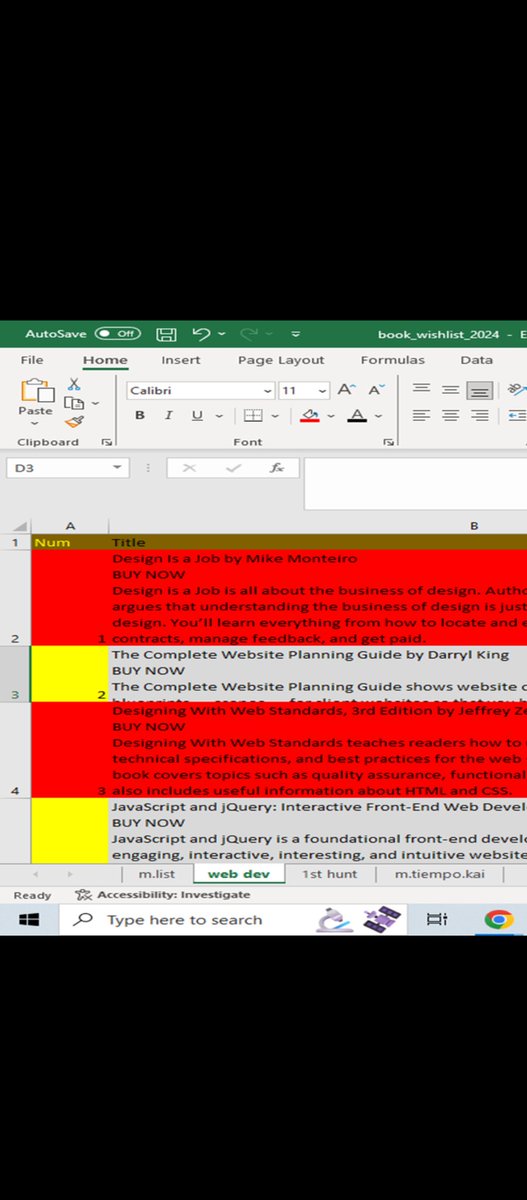Save the workbook with the floppy disk icon
Image resolution: width=527 pixels, height=1200 pixels.
(167, 334)
